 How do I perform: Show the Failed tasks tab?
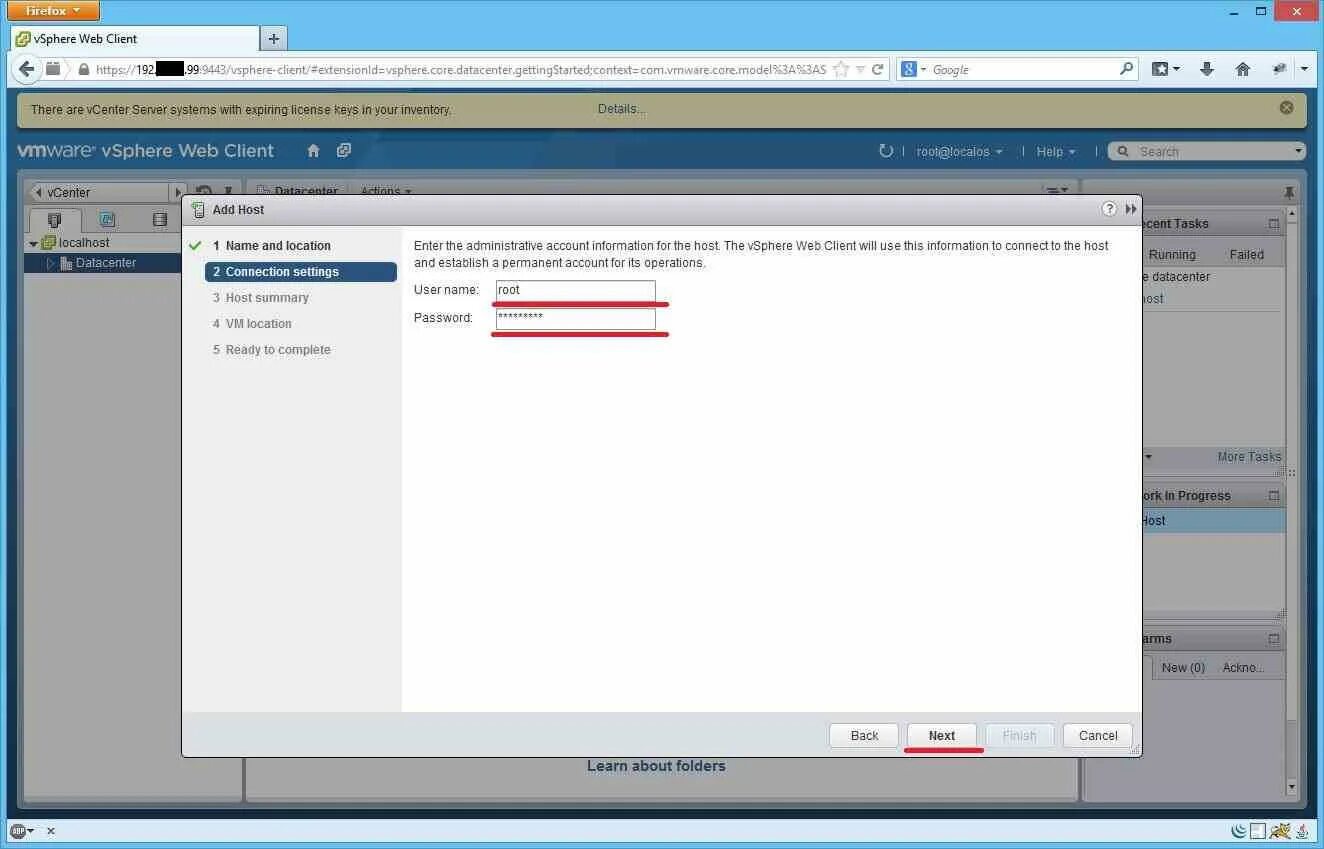[1247, 255]
